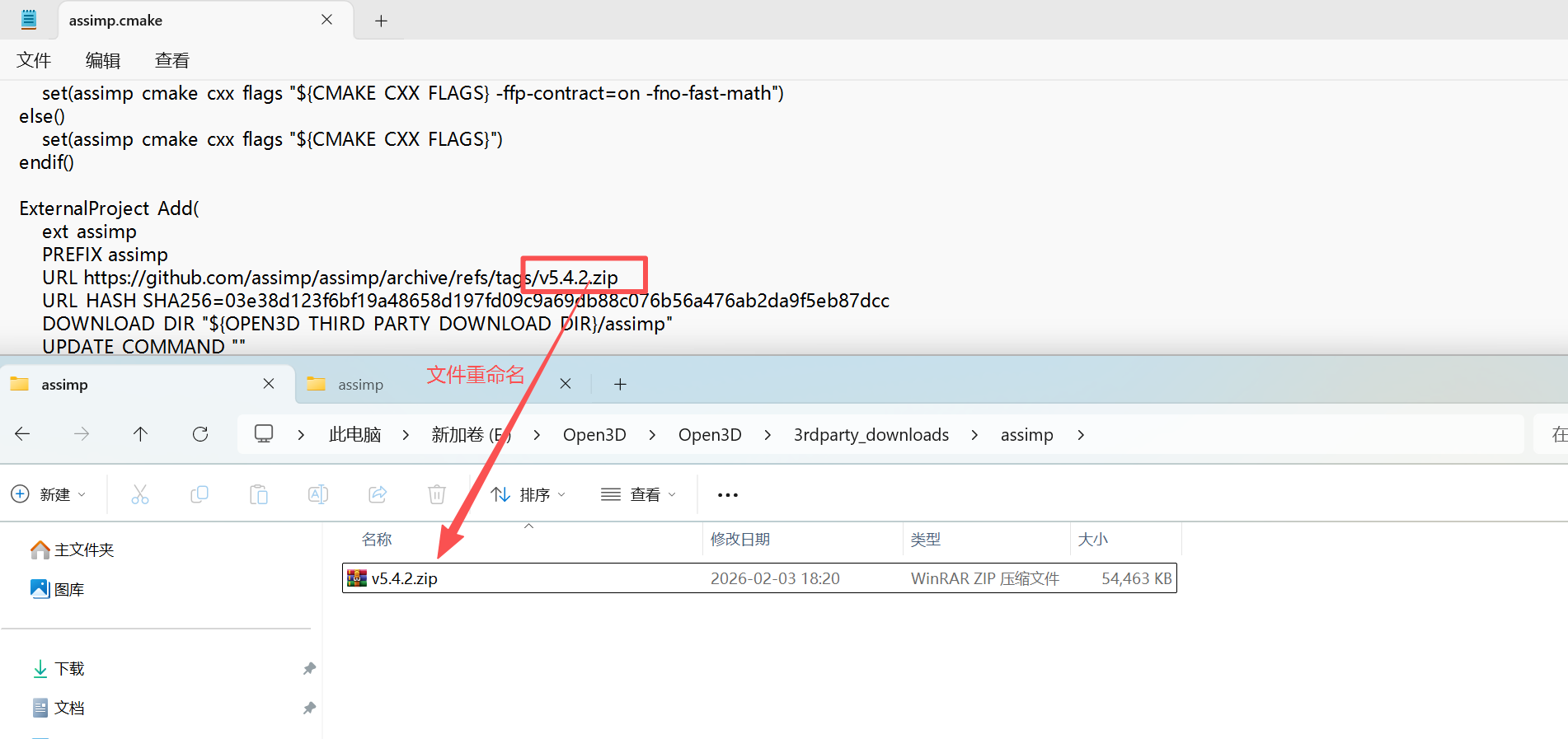Expand chevron between the two Open3D entries
The width and height of the screenshot is (1568, 739).
coord(652,435)
